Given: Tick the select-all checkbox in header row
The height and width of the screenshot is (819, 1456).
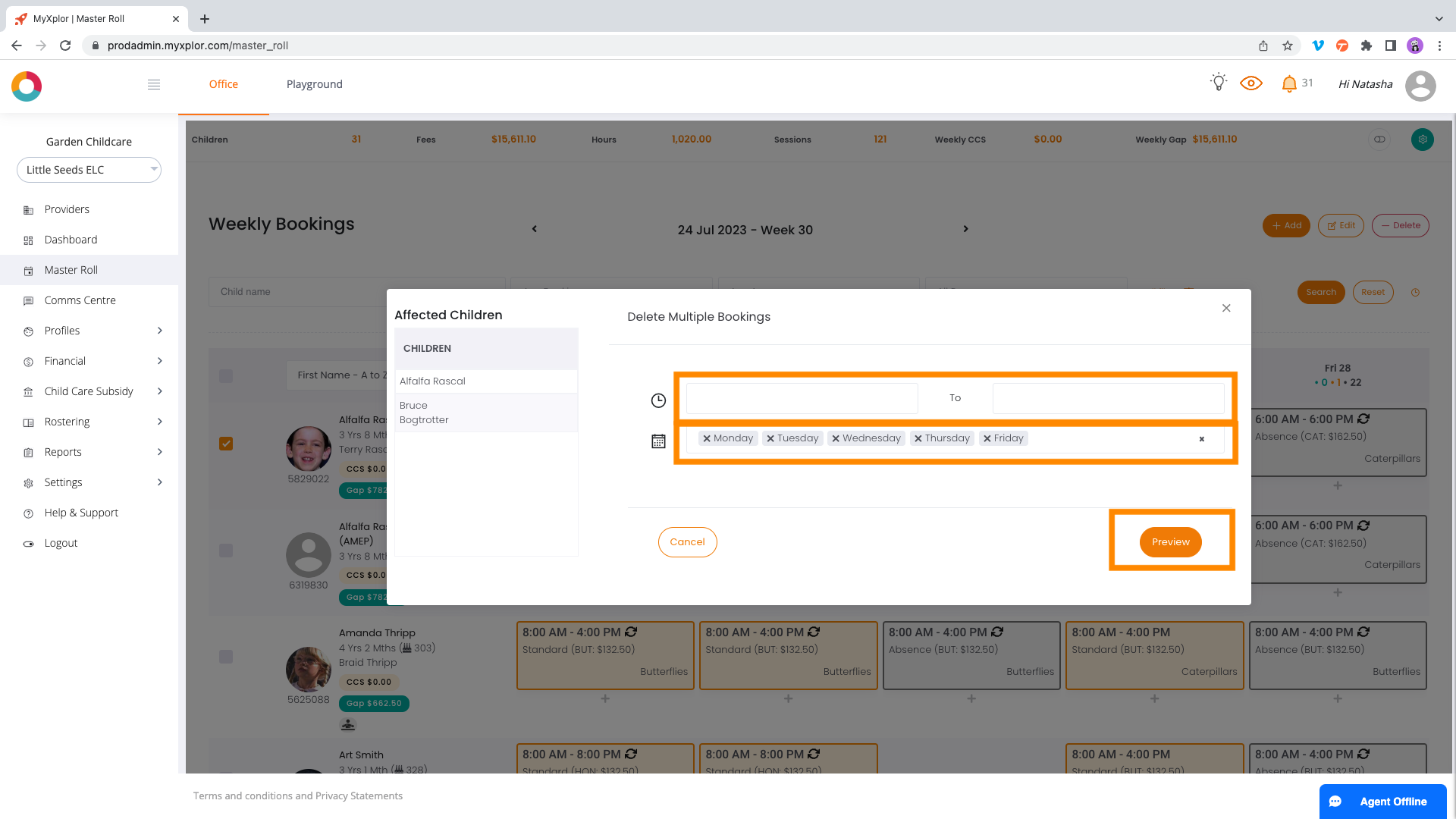Looking at the screenshot, I should (226, 376).
